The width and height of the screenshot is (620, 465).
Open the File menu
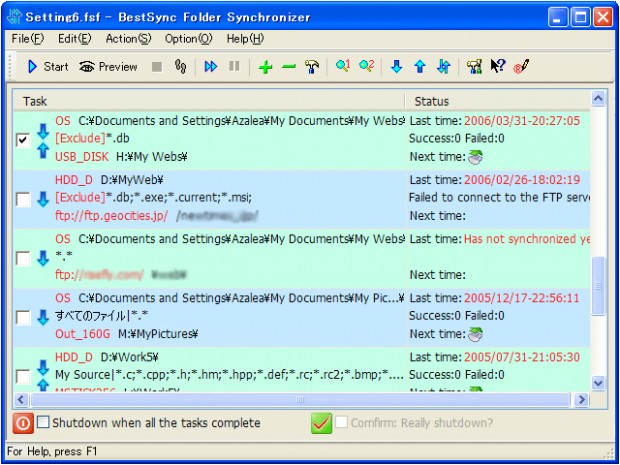[28, 39]
